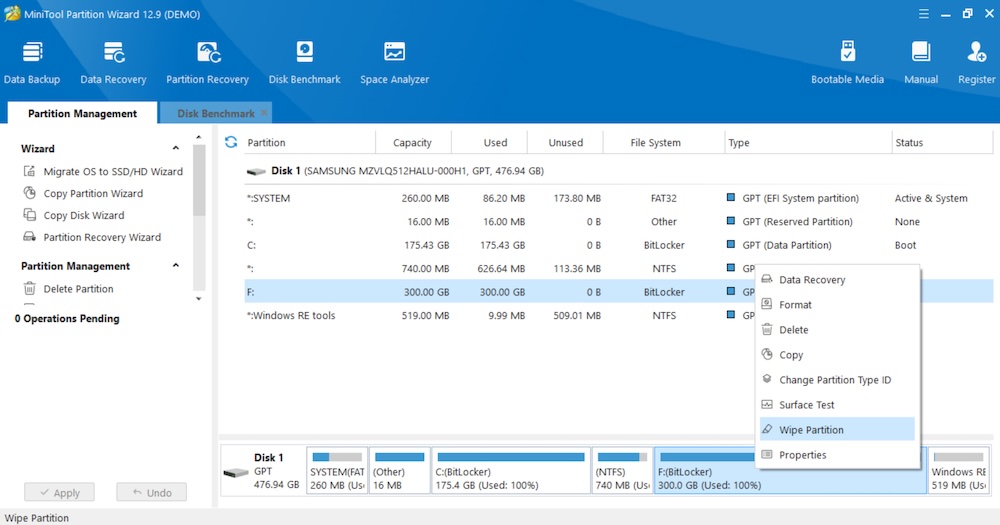The width and height of the screenshot is (1000, 525).
Task: Select the Windows RE disk map block
Action: coord(958,471)
